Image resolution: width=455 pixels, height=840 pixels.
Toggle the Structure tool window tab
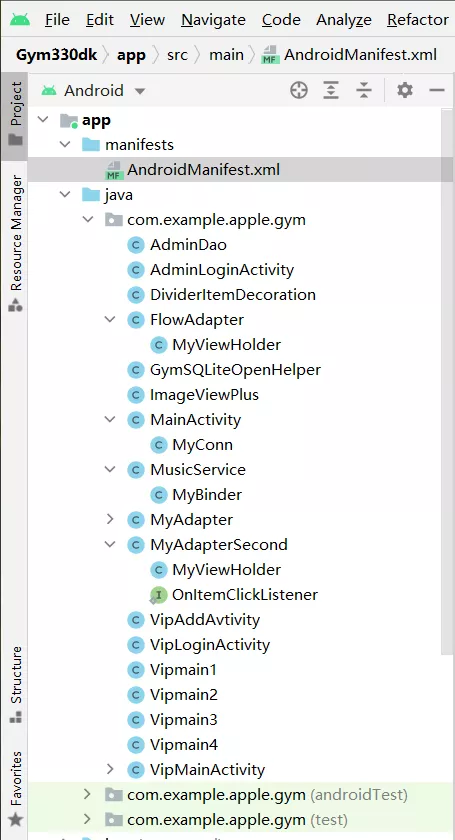(16, 685)
